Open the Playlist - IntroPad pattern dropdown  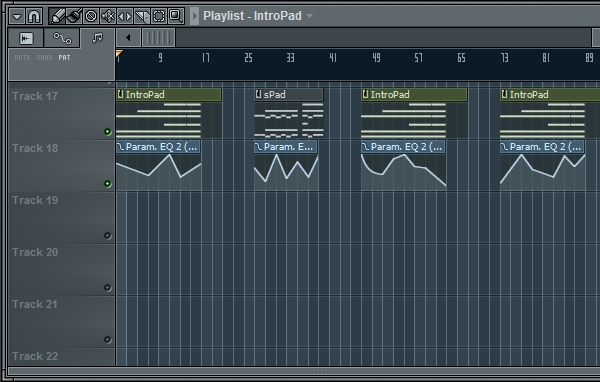coord(310,16)
